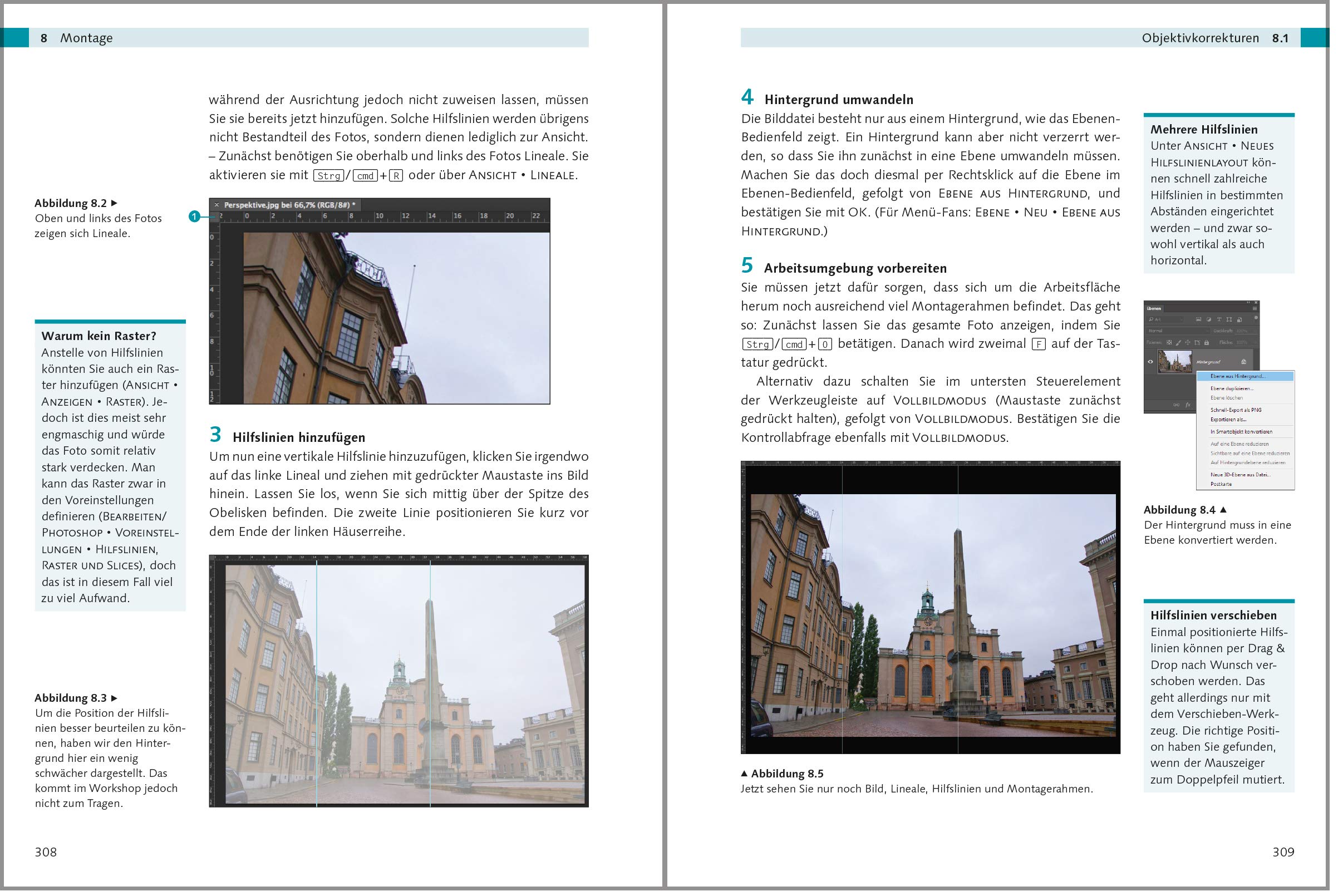Click adjustment layer filter icon
This screenshot has height=896, width=1338.
1209,320
